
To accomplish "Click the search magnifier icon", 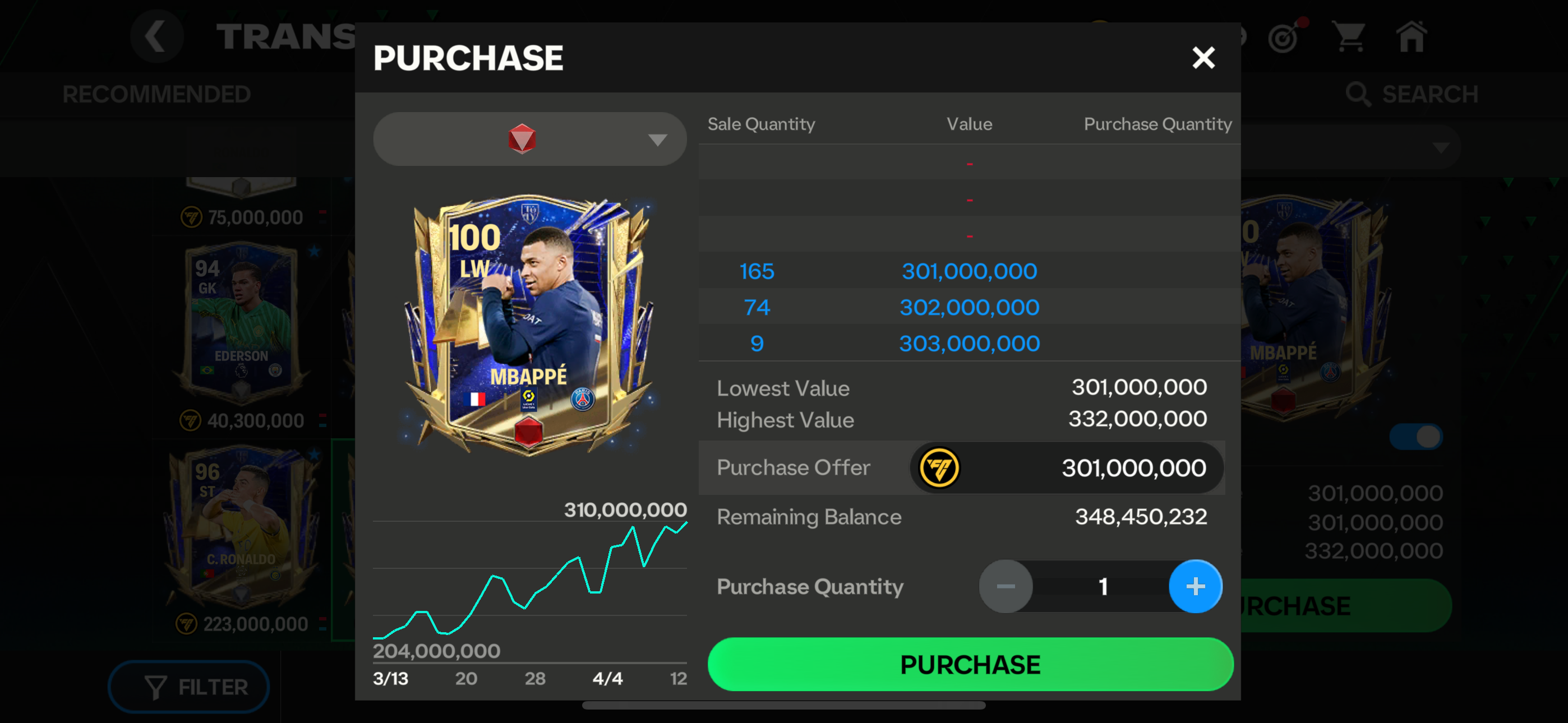I will coord(1358,94).
